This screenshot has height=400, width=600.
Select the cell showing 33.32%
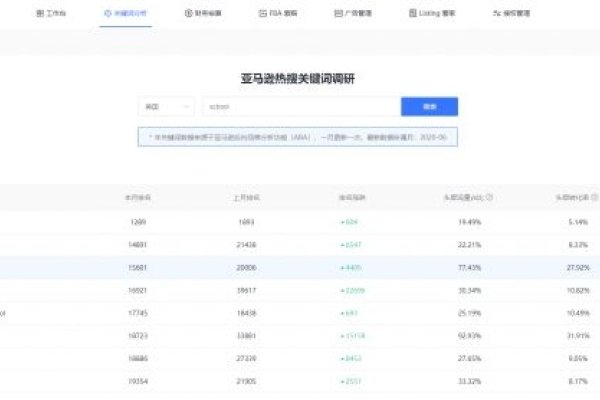click(470, 381)
